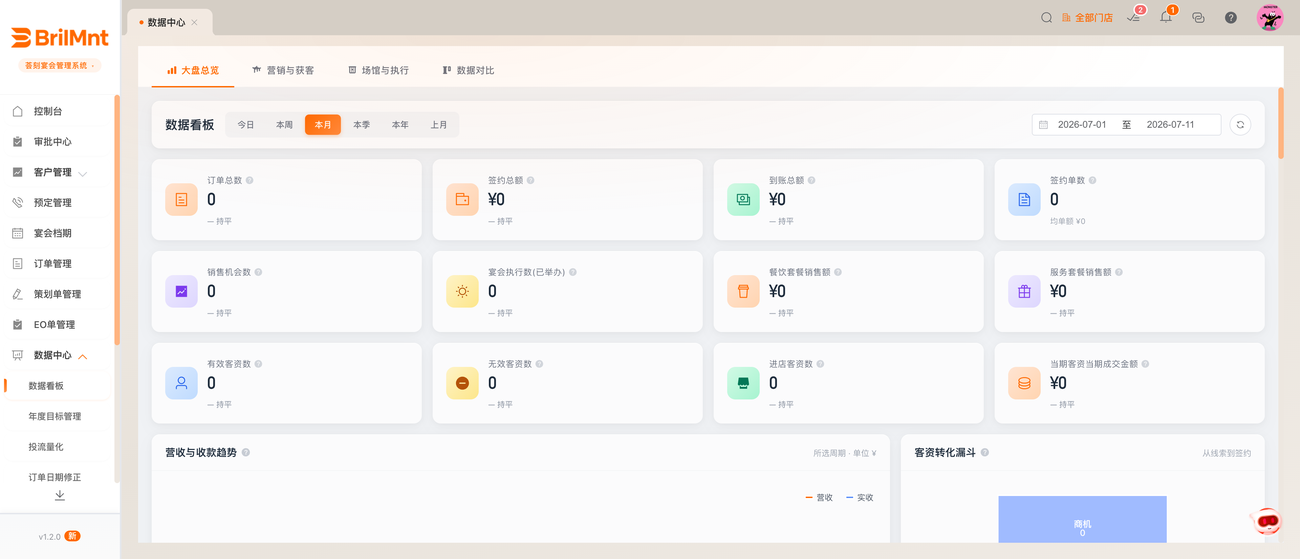Screen dimensions: 1300x559
Task: Click the 当期客资当期成交金额 card icon
Action: [x=1024, y=384]
